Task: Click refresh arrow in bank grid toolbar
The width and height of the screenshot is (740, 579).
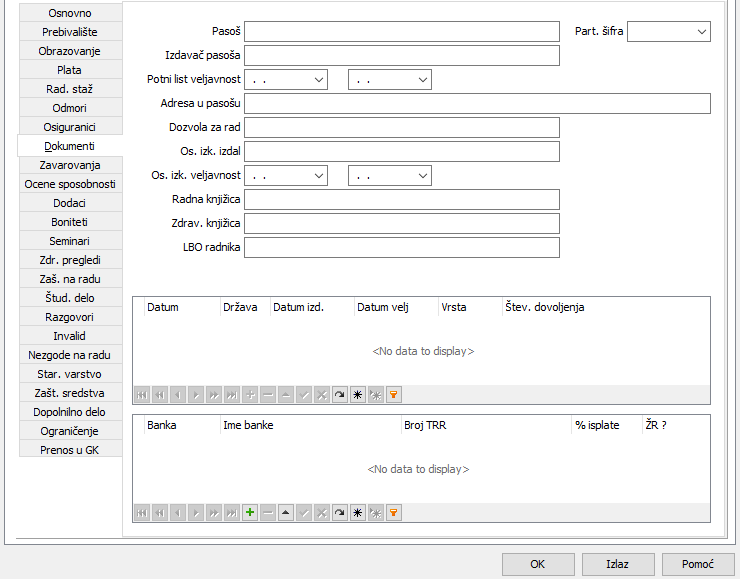Action: [340, 512]
